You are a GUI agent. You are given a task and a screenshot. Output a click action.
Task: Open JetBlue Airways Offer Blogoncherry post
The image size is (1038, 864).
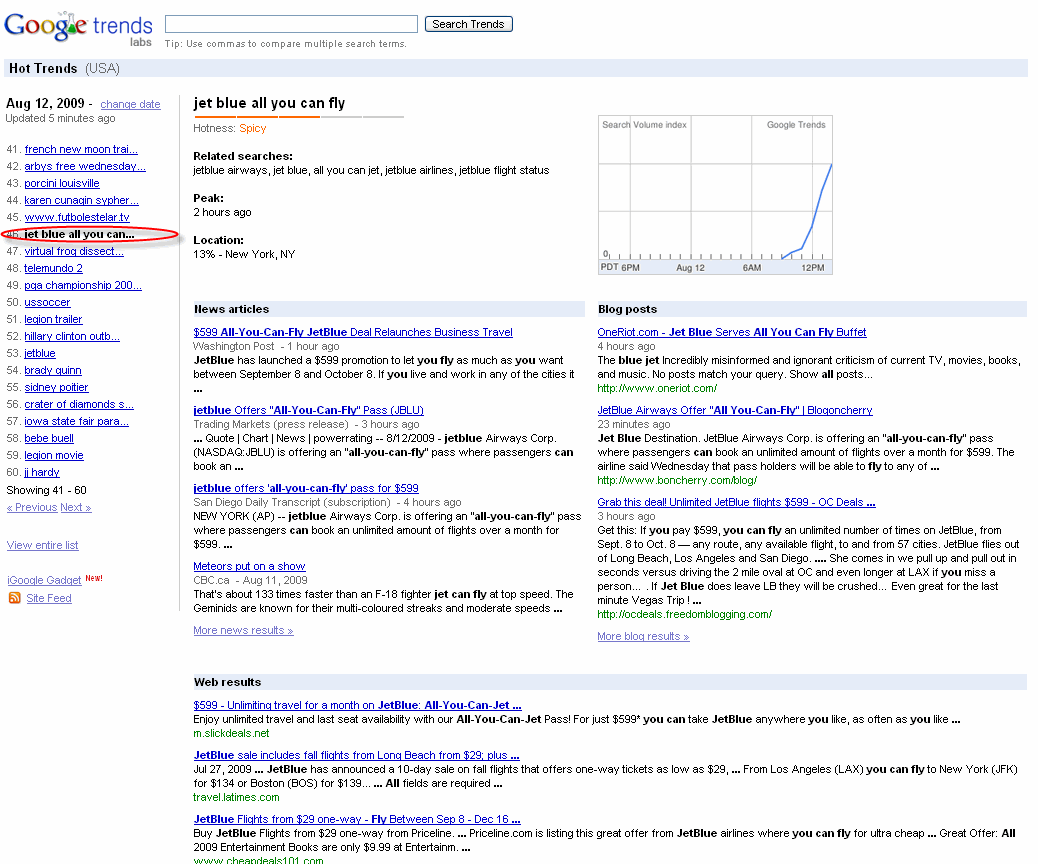click(x=735, y=410)
